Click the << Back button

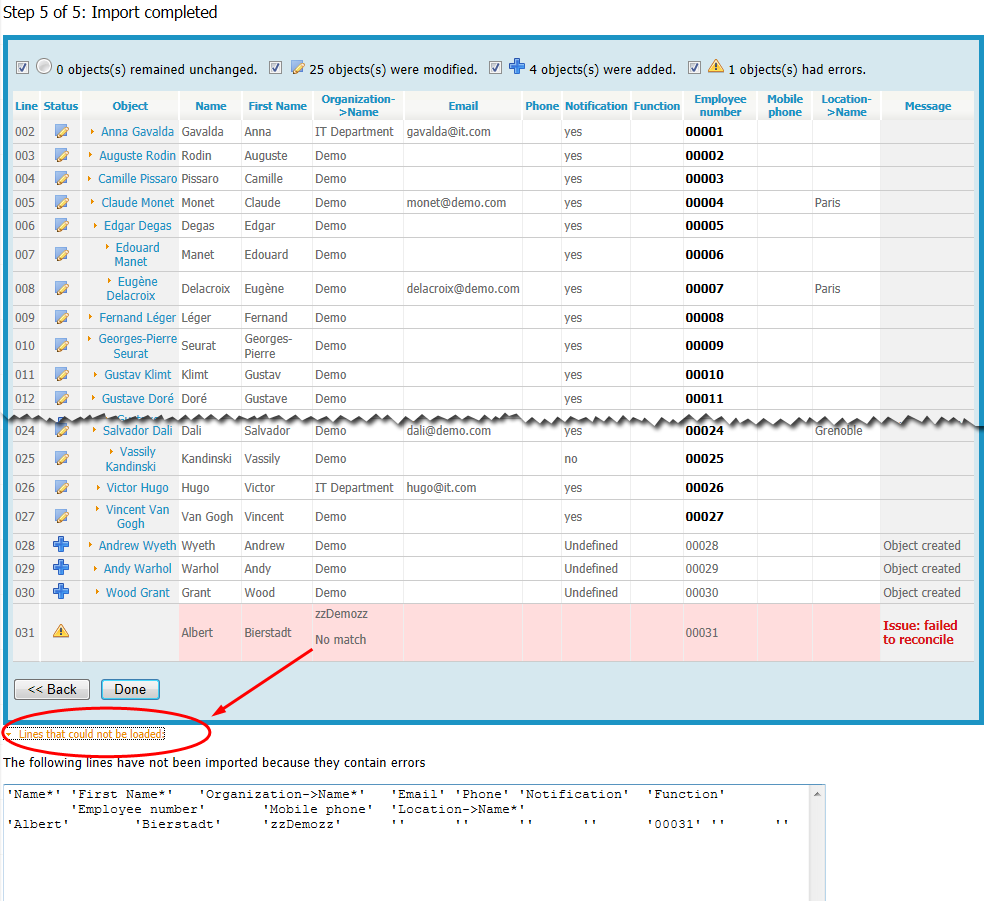[52, 689]
